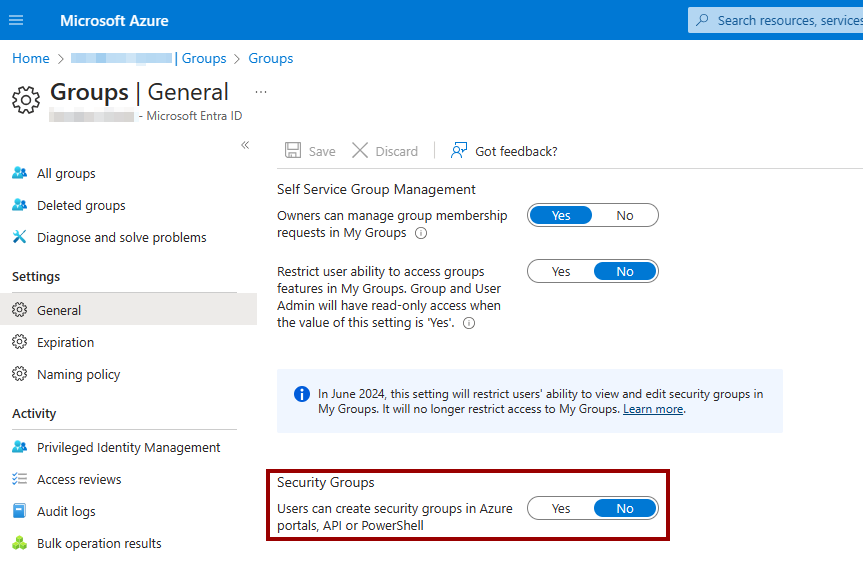Go to Home breadcrumb

[x=31, y=58]
